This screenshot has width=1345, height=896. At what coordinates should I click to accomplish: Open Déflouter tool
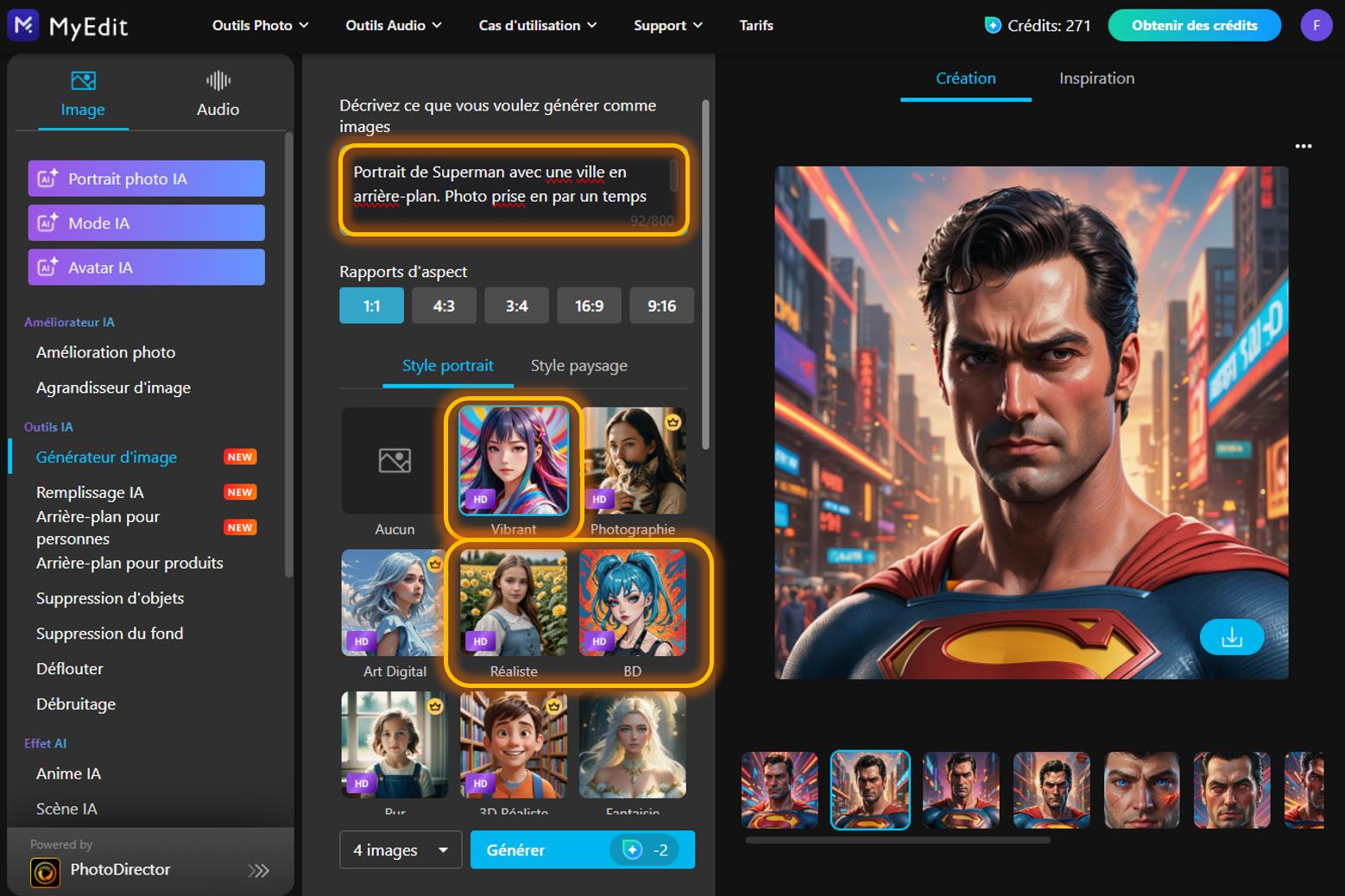point(69,669)
